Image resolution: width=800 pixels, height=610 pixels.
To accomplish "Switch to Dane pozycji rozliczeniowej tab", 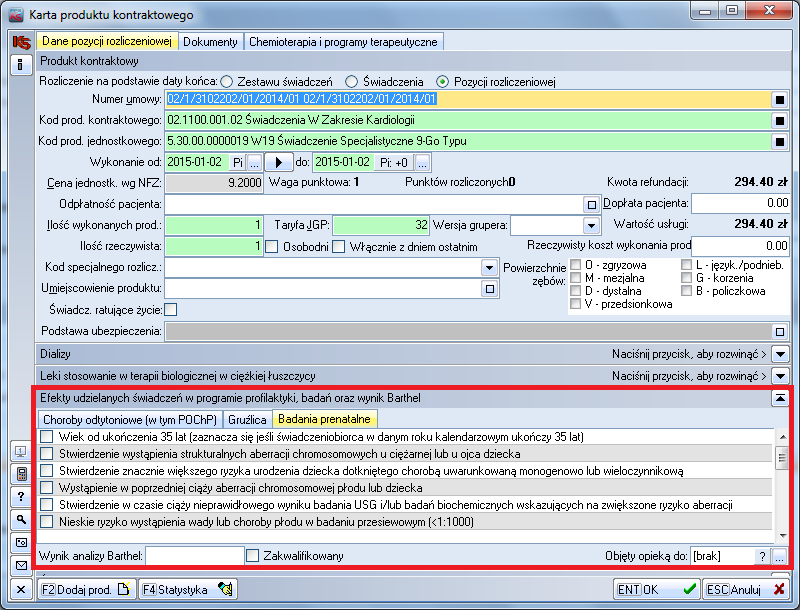I will pos(107,41).
